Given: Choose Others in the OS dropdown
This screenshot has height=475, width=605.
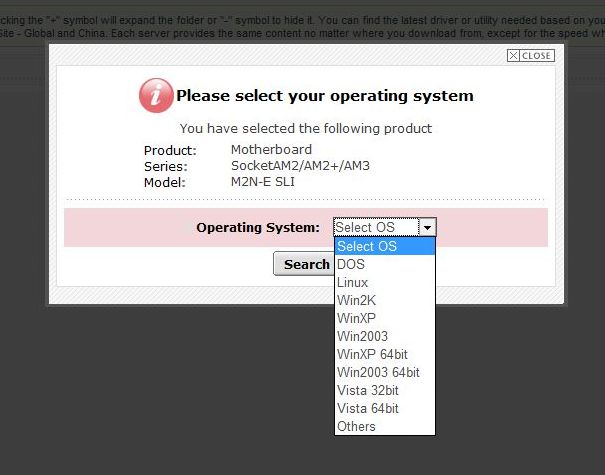Looking at the screenshot, I should [385, 426].
